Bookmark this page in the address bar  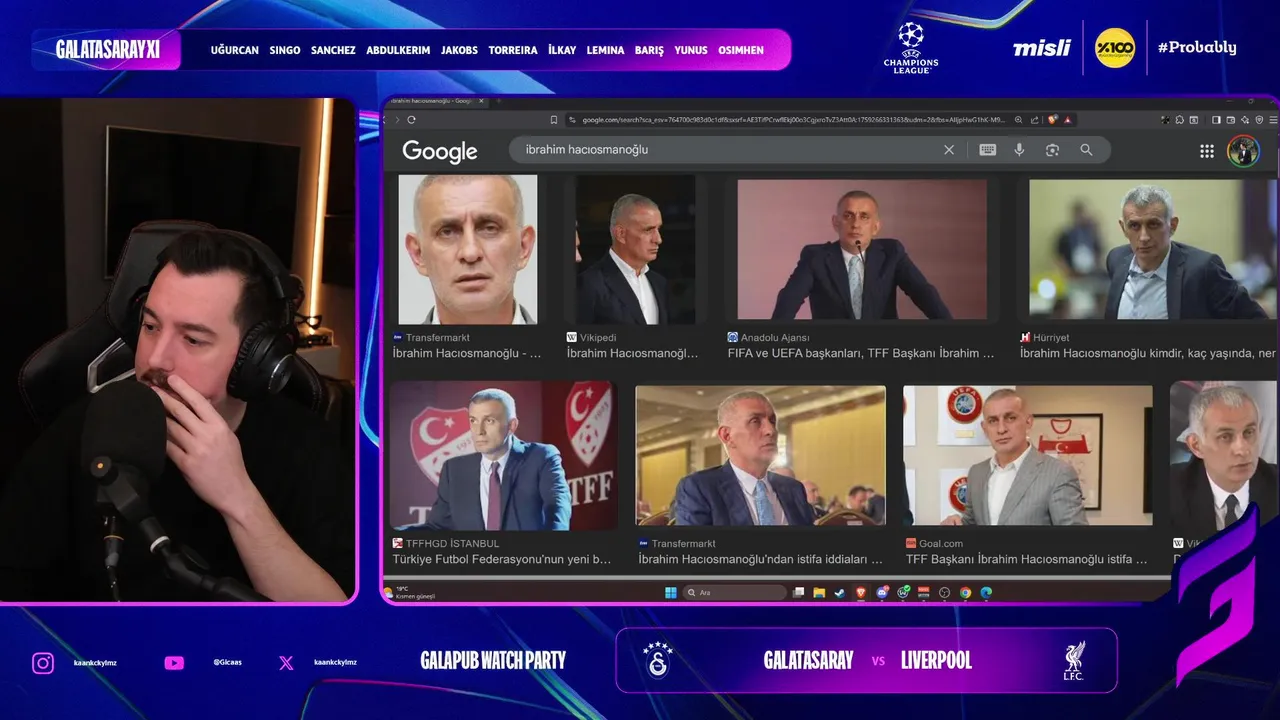coord(554,120)
